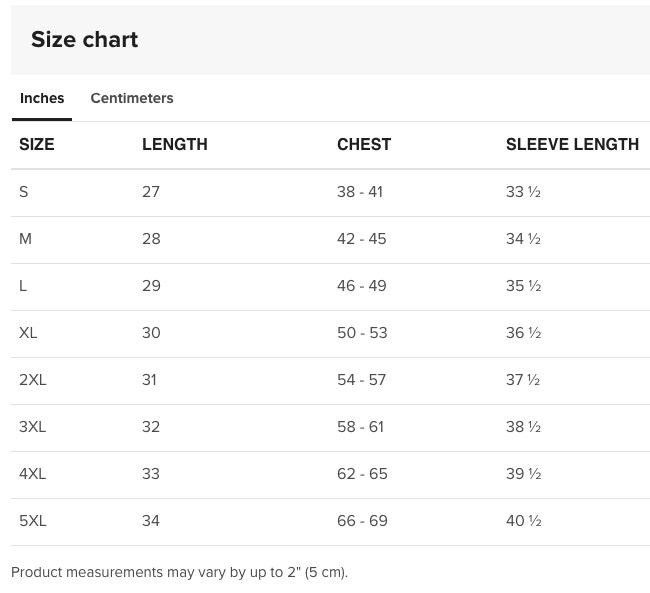Switch to the Centimeters tab
The width and height of the screenshot is (650, 593).
pyautogui.click(x=132, y=98)
